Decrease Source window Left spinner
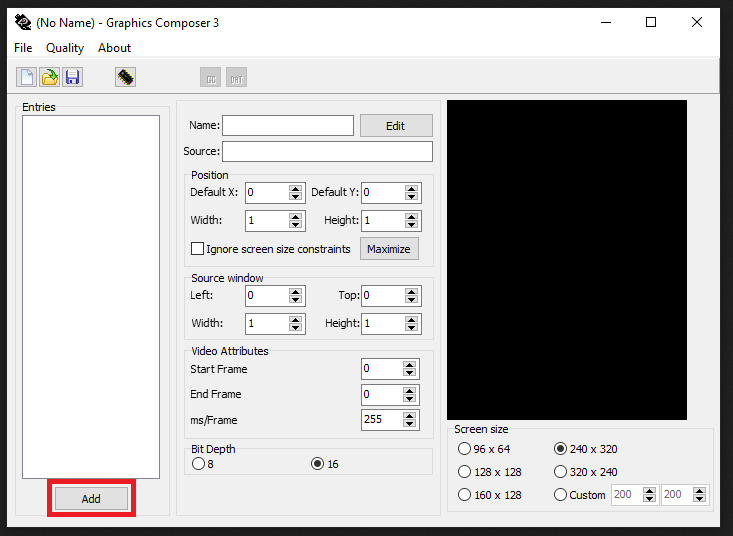The image size is (733, 536). [x=295, y=300]
